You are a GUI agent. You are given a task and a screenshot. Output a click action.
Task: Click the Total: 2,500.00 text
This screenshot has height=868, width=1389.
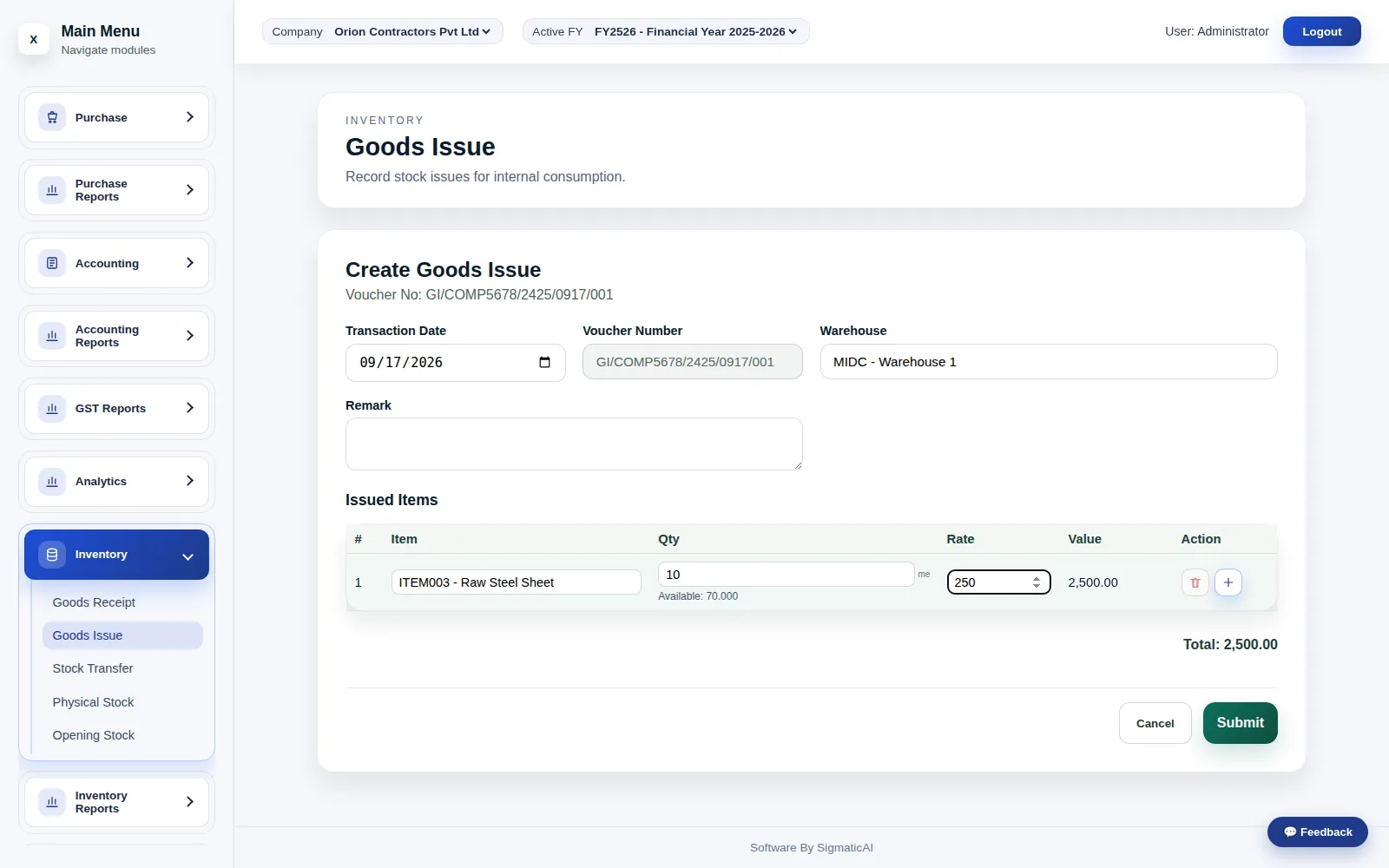coord(1230,645)
